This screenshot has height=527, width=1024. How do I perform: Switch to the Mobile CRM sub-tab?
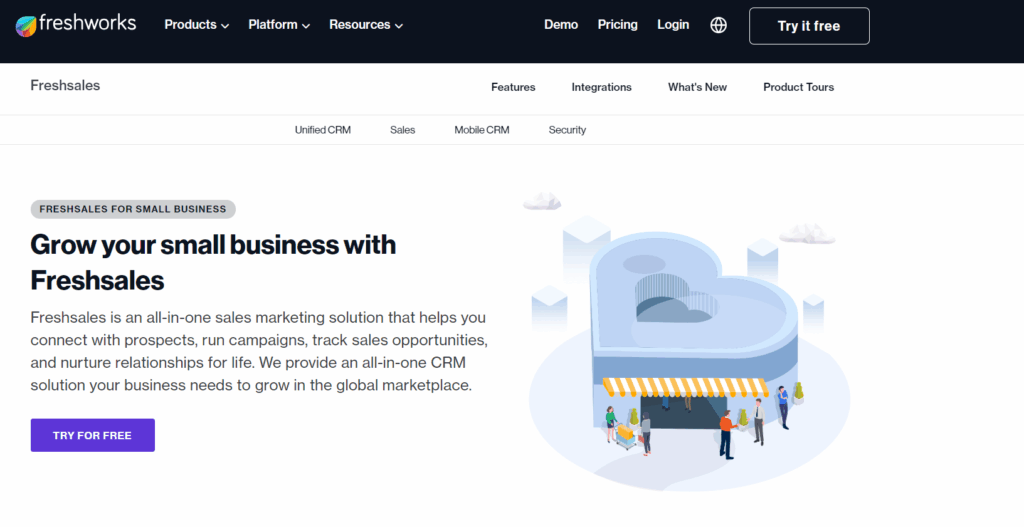click(x=481, y=130)
